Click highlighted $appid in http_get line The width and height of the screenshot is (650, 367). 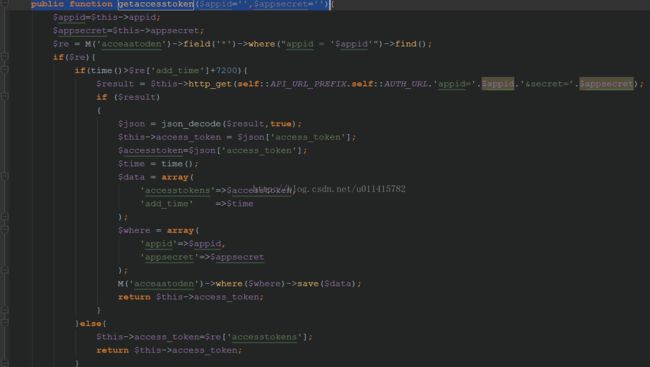(497, 84)
